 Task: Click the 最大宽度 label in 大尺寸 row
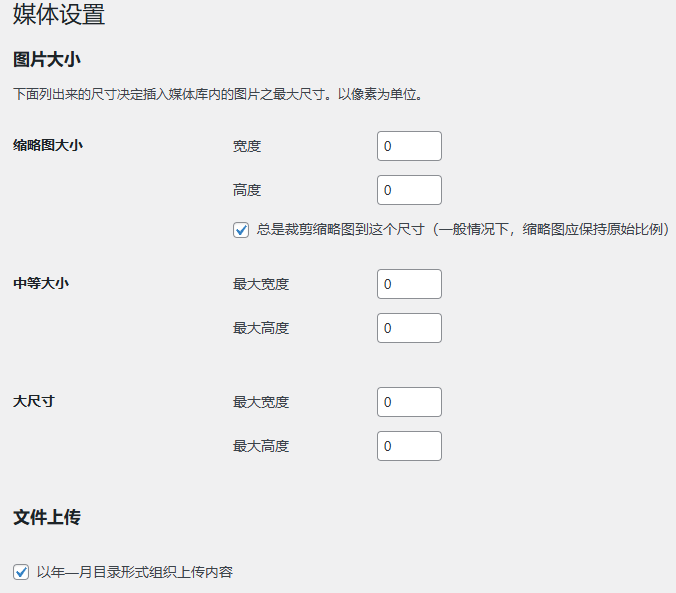pyautogui.click(x=261, y=402)
